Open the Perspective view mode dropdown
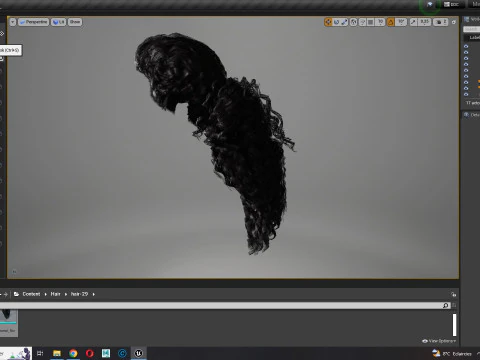480x360 pixels. [33, 22]
